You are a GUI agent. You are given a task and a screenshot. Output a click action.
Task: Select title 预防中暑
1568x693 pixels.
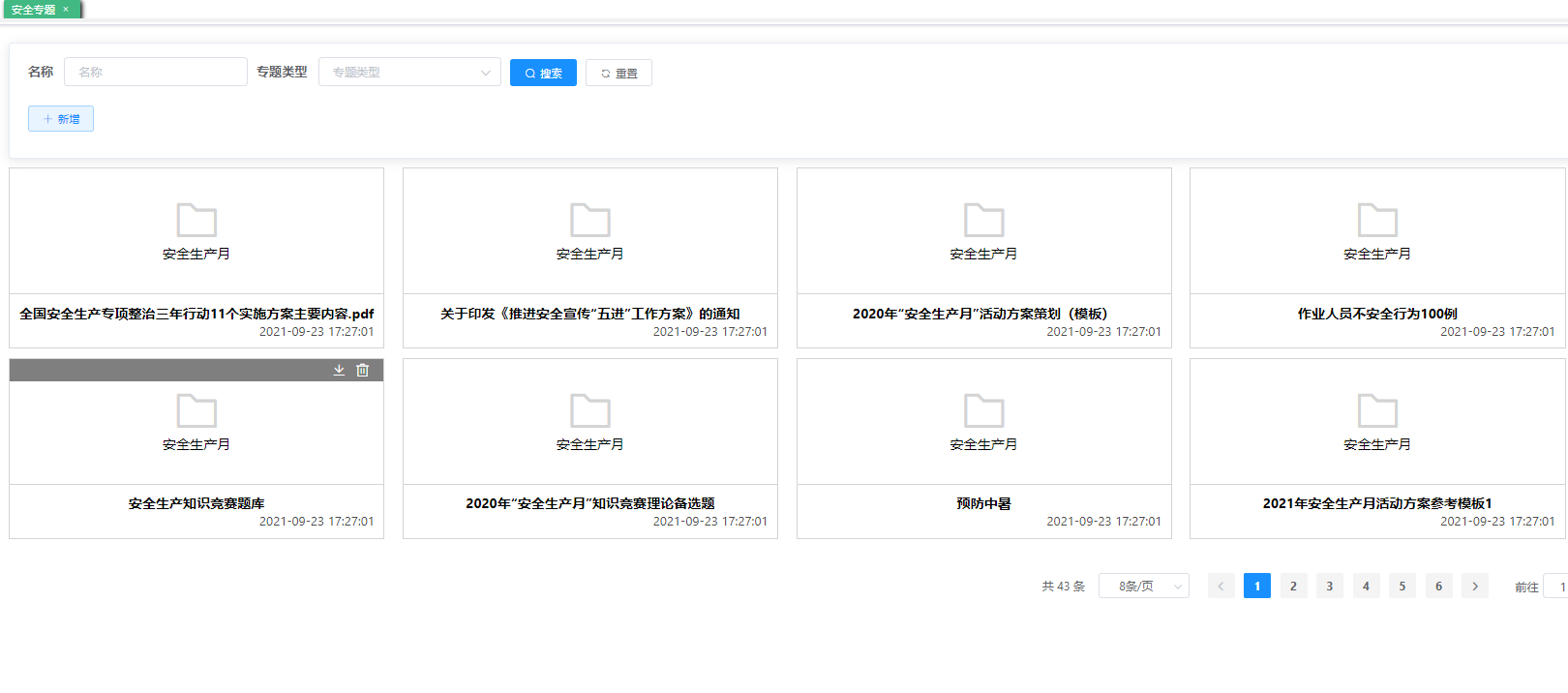[984, 503]
